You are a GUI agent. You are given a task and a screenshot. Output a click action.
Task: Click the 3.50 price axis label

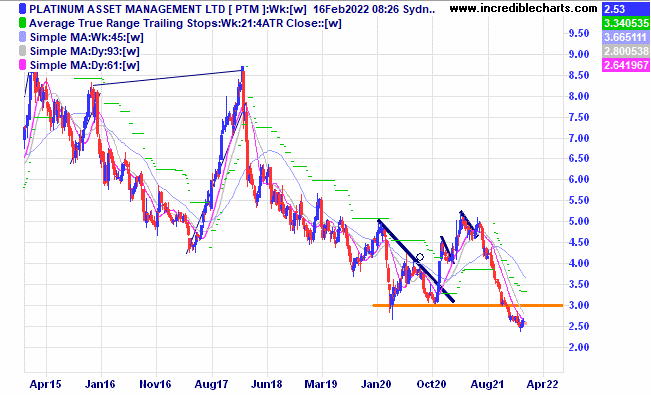click(x=579, y=285)
